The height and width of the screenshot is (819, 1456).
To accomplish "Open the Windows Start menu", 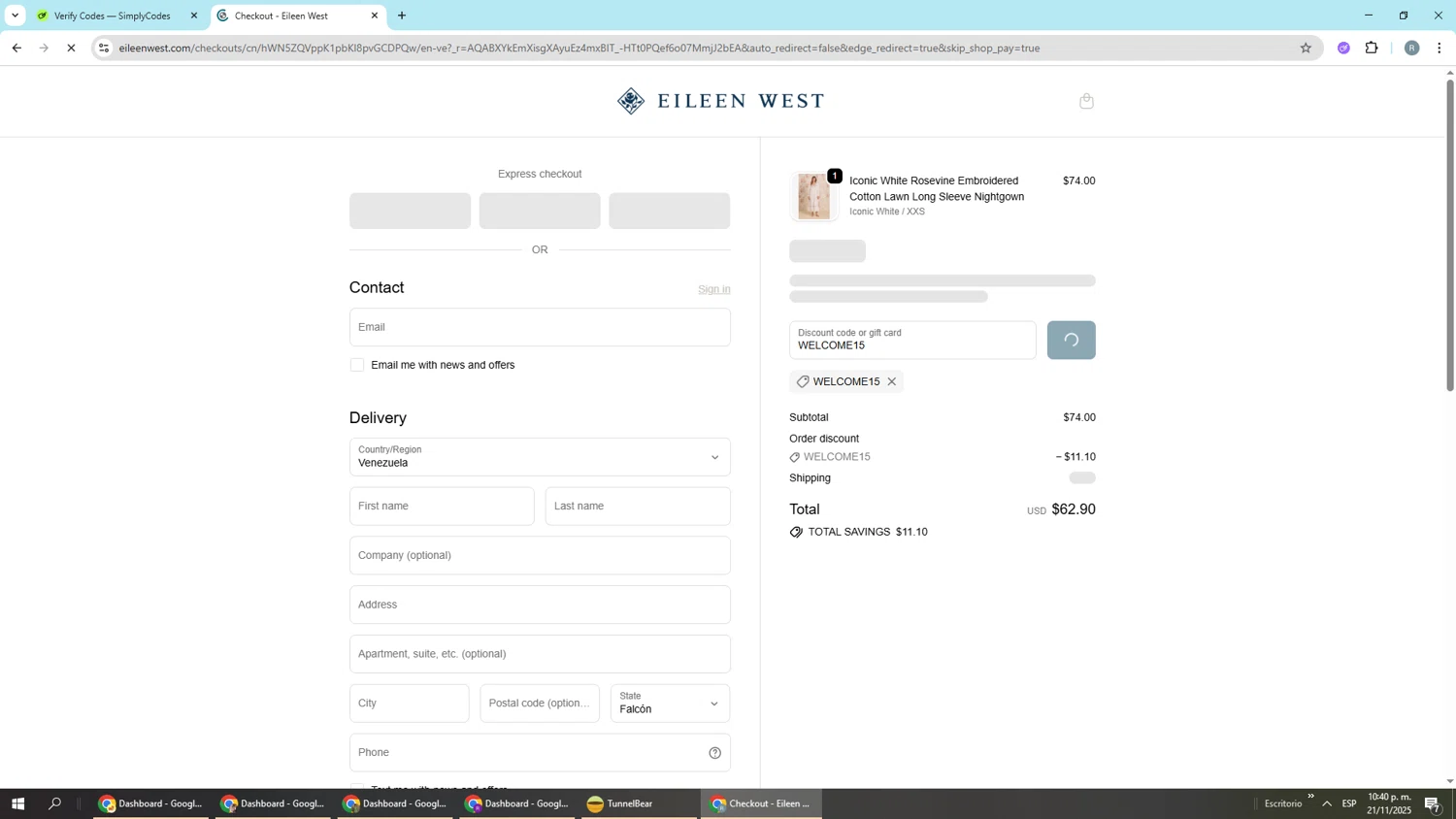I will click(17, 803).
